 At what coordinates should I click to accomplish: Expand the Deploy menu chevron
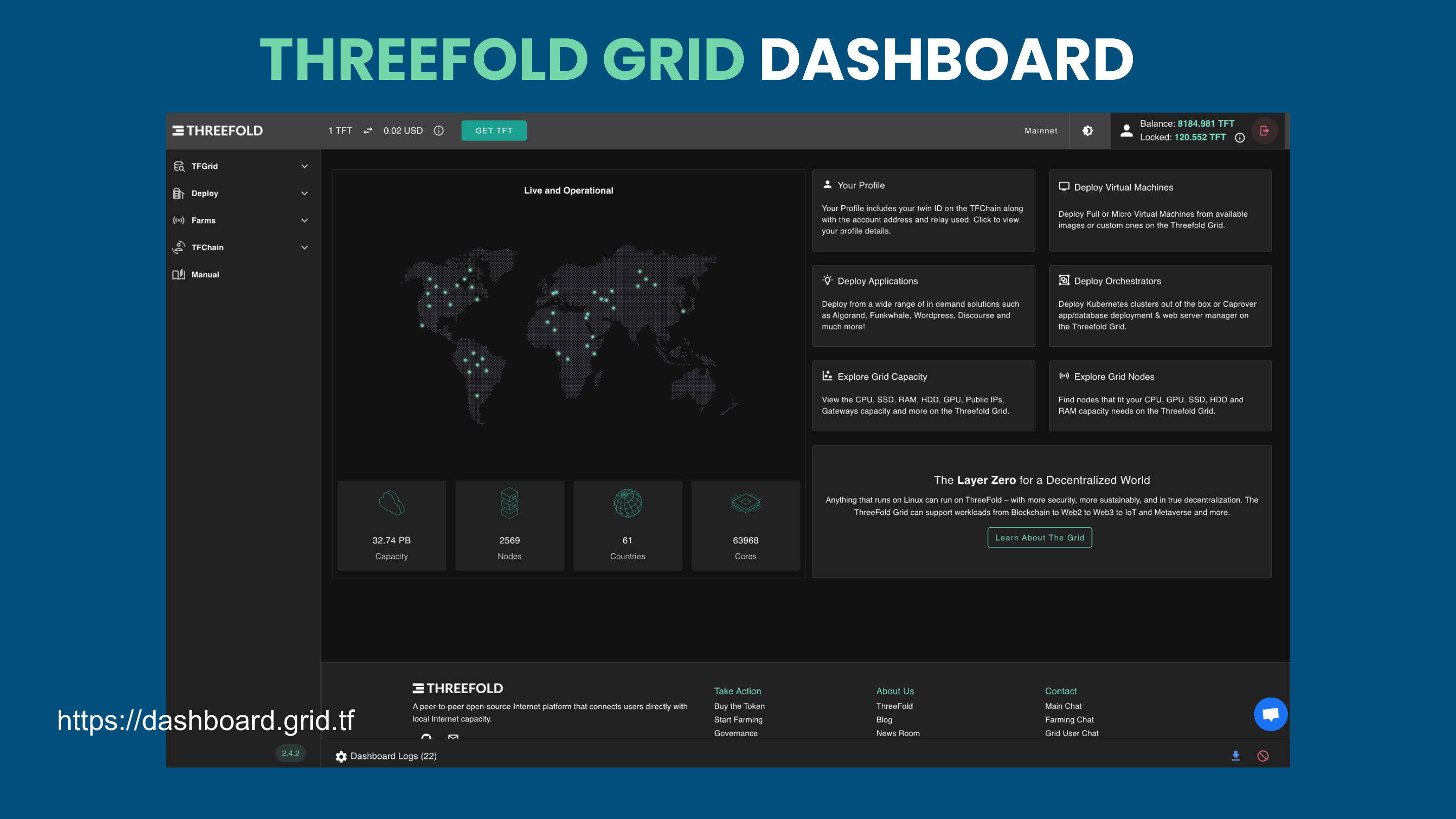pyautogui.click(x=304, y=193)
